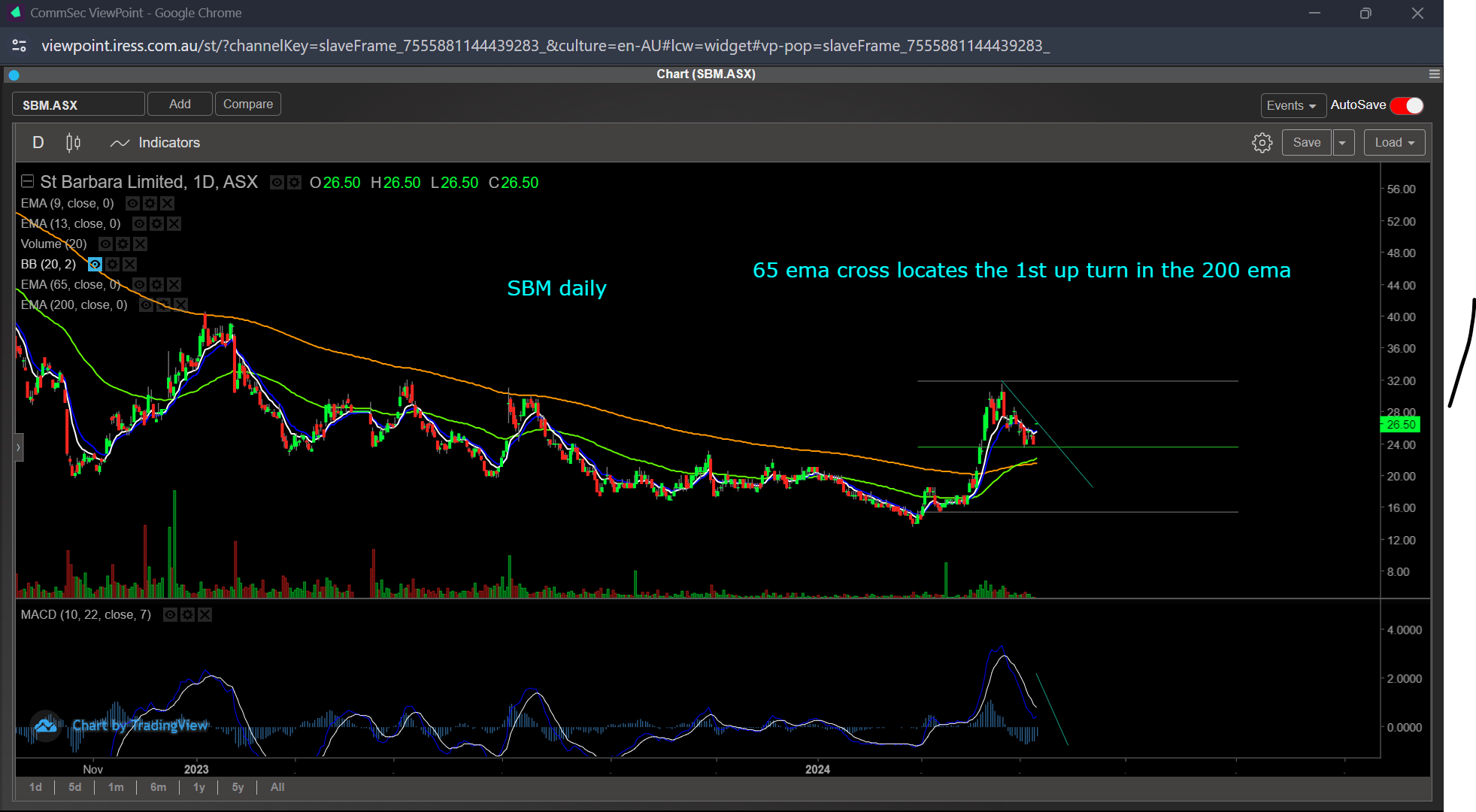Select the 65 ema cross text annotation
Screen dimensions: 1476x812
(1022, 271)
